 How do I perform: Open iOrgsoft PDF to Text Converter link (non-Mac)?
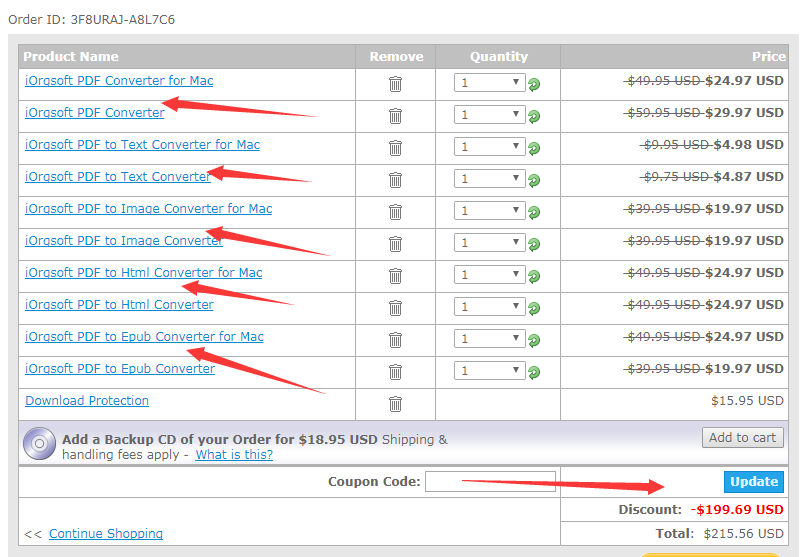(x=118, y=177)
